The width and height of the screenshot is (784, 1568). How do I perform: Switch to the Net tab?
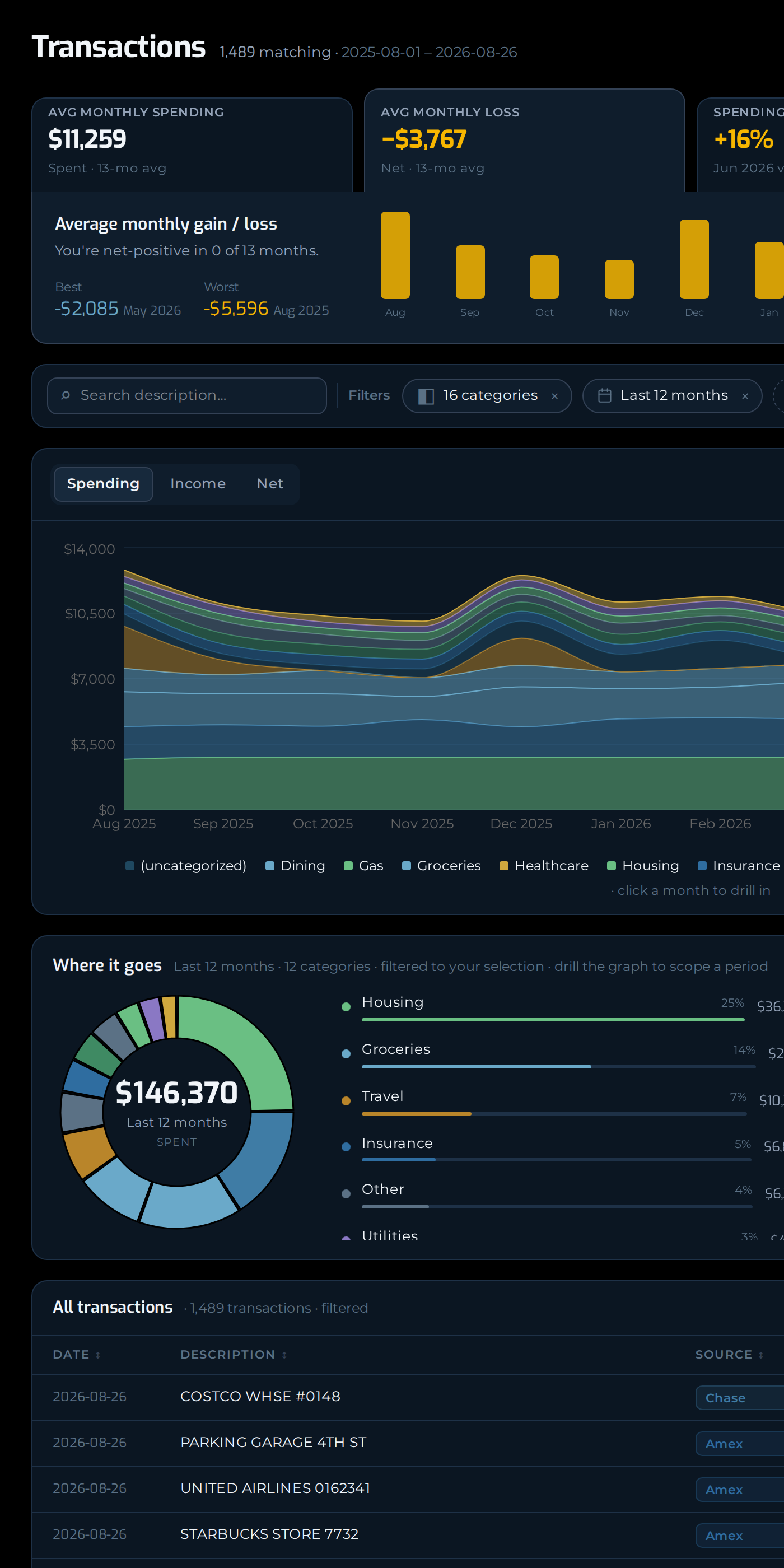point(270,484)
